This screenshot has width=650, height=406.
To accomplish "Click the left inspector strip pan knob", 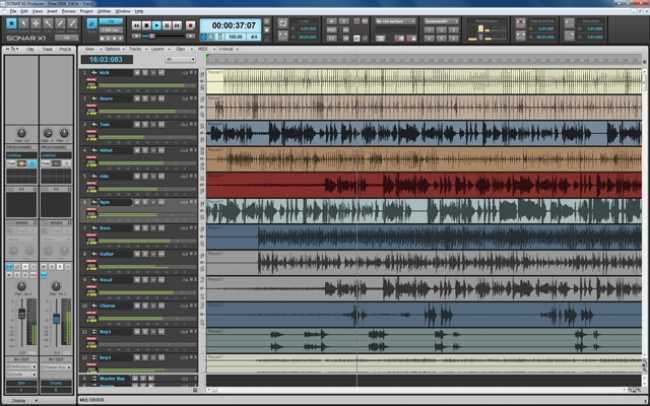I will click(21, 287).
